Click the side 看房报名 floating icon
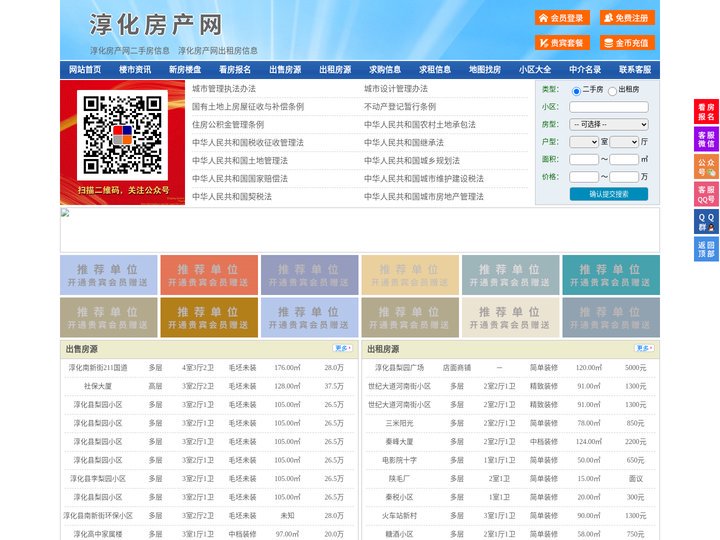Screen dimensions: 720x540 706,112
